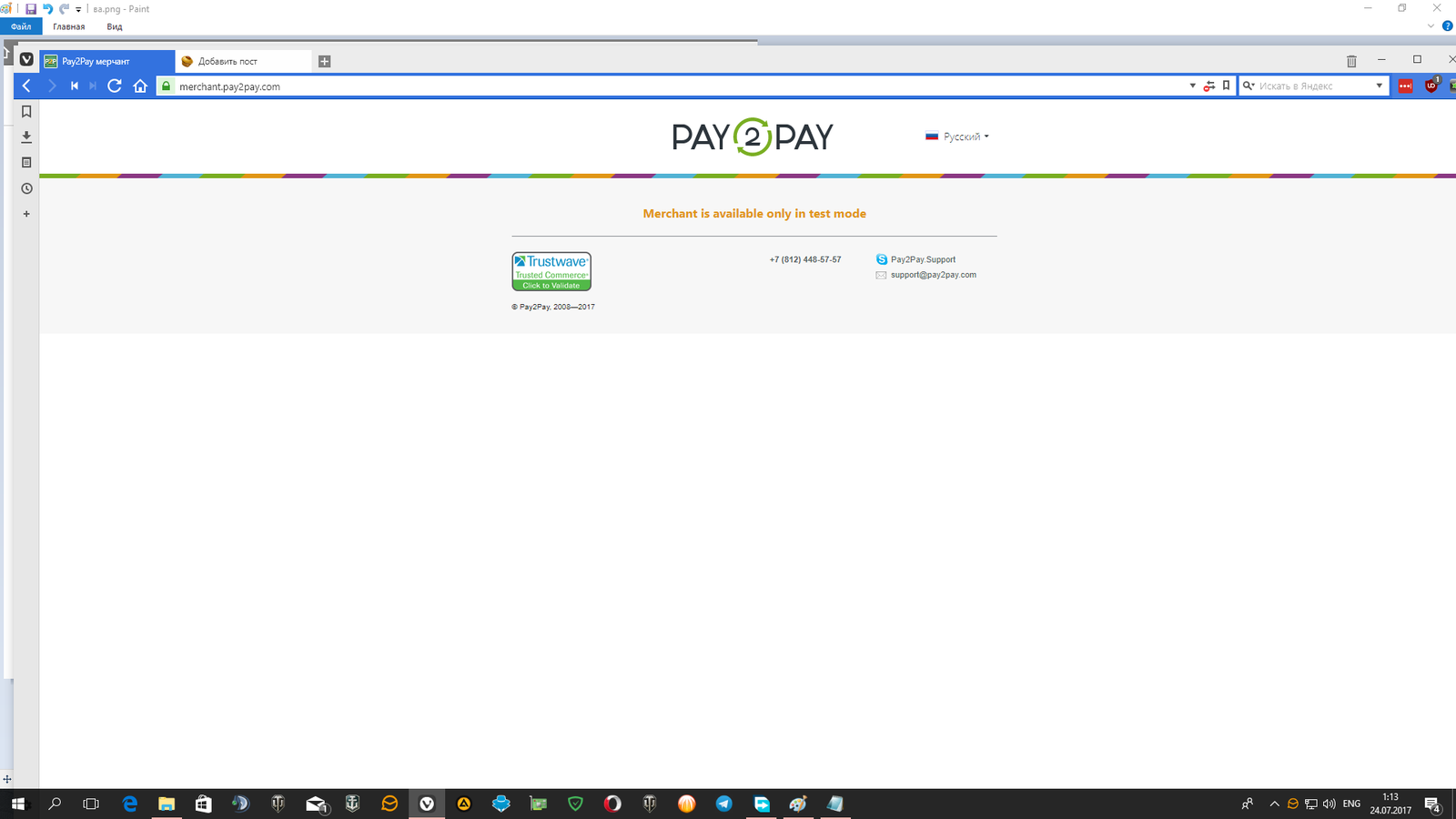Viewport: 1456px width, 819px height.
Task: Open the Файл menu in Paint
Action: 21,26
